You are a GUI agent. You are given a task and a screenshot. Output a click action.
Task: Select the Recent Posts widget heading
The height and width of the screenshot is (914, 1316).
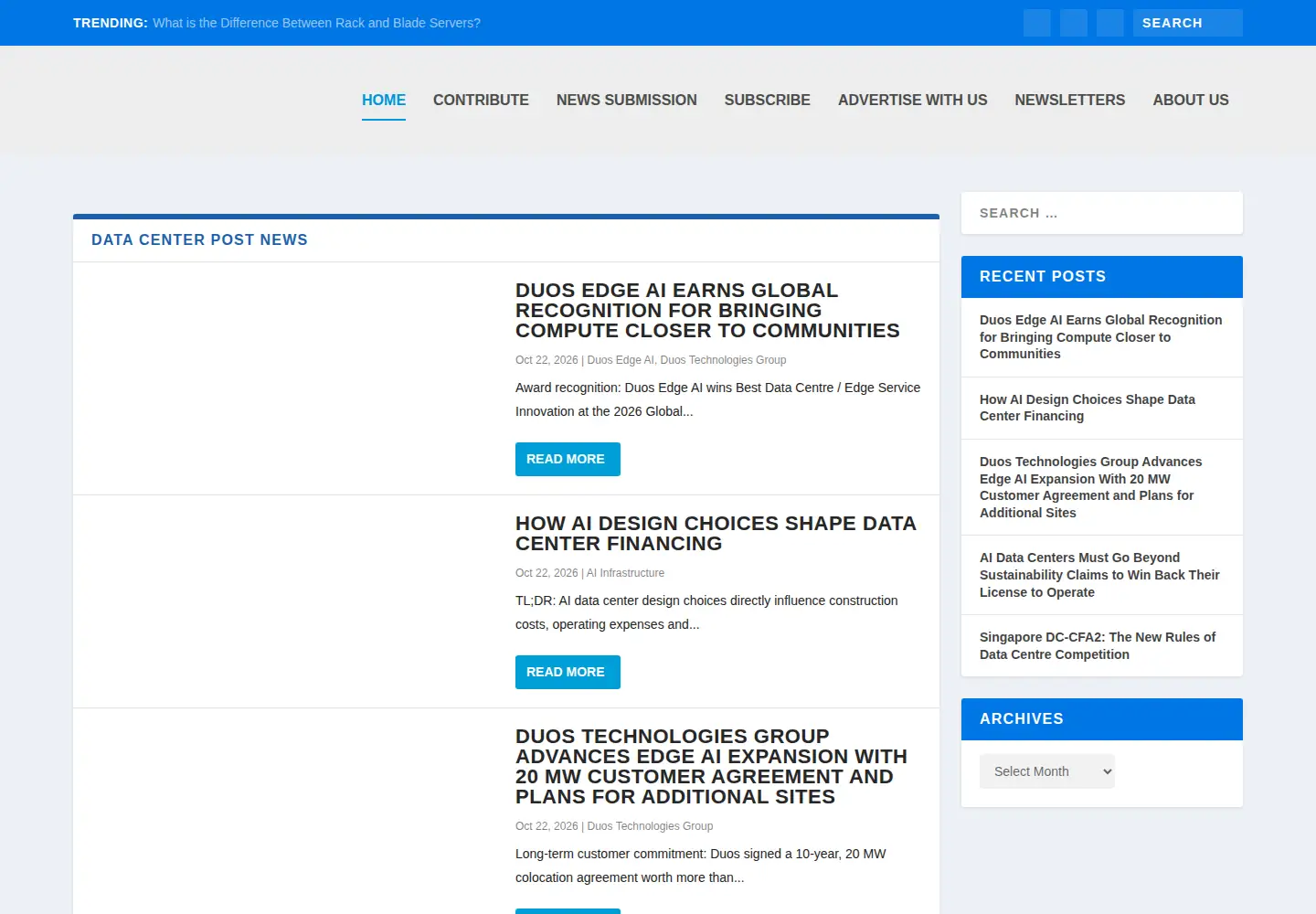(x=1043, y=276)
